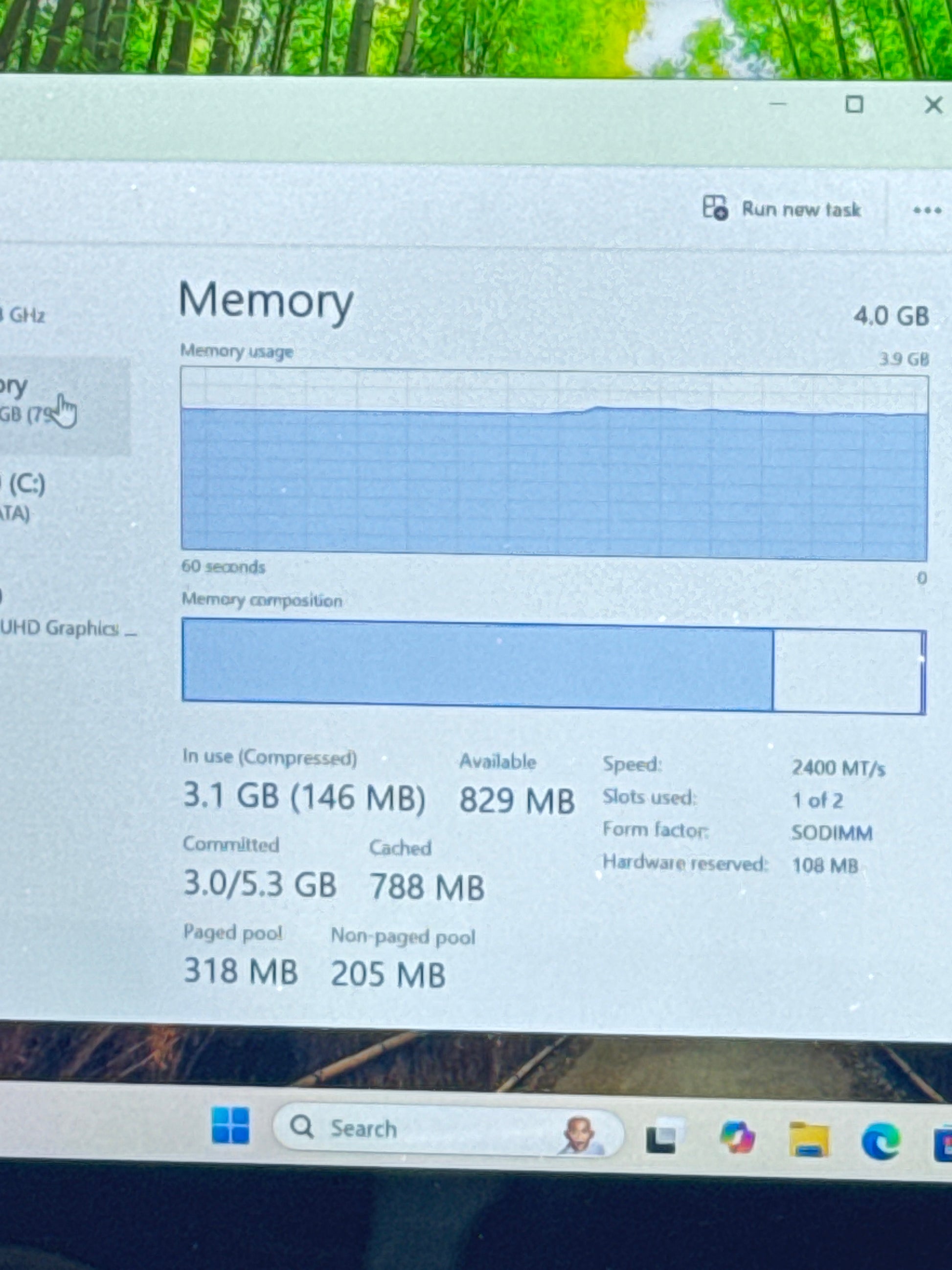This screenshot has height=1270, width=952.
Task: Click the magnifier icon in the Search box
Action: coord(302,1127)
